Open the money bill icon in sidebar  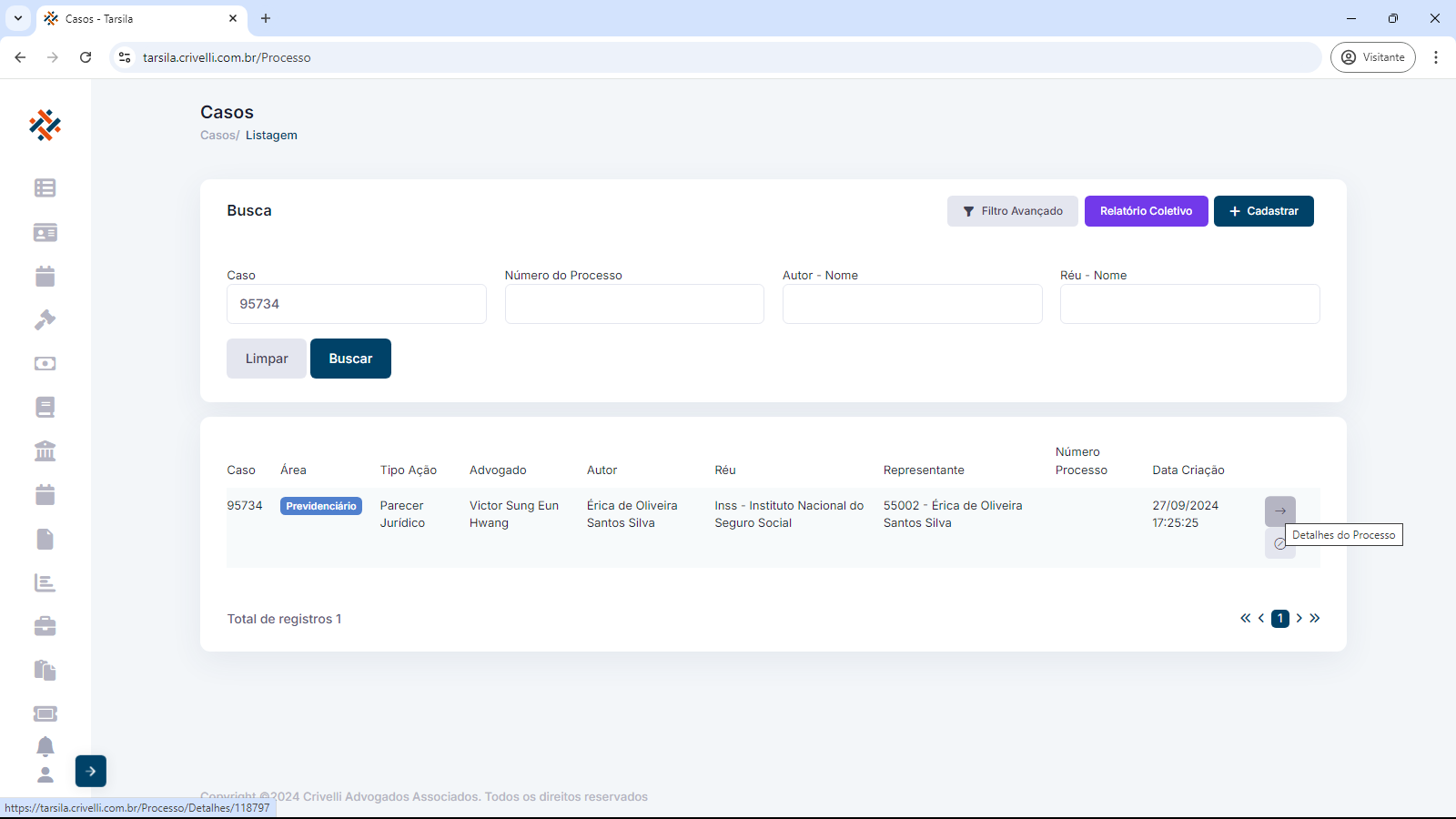pyautogui.click(x=45, y=363)
